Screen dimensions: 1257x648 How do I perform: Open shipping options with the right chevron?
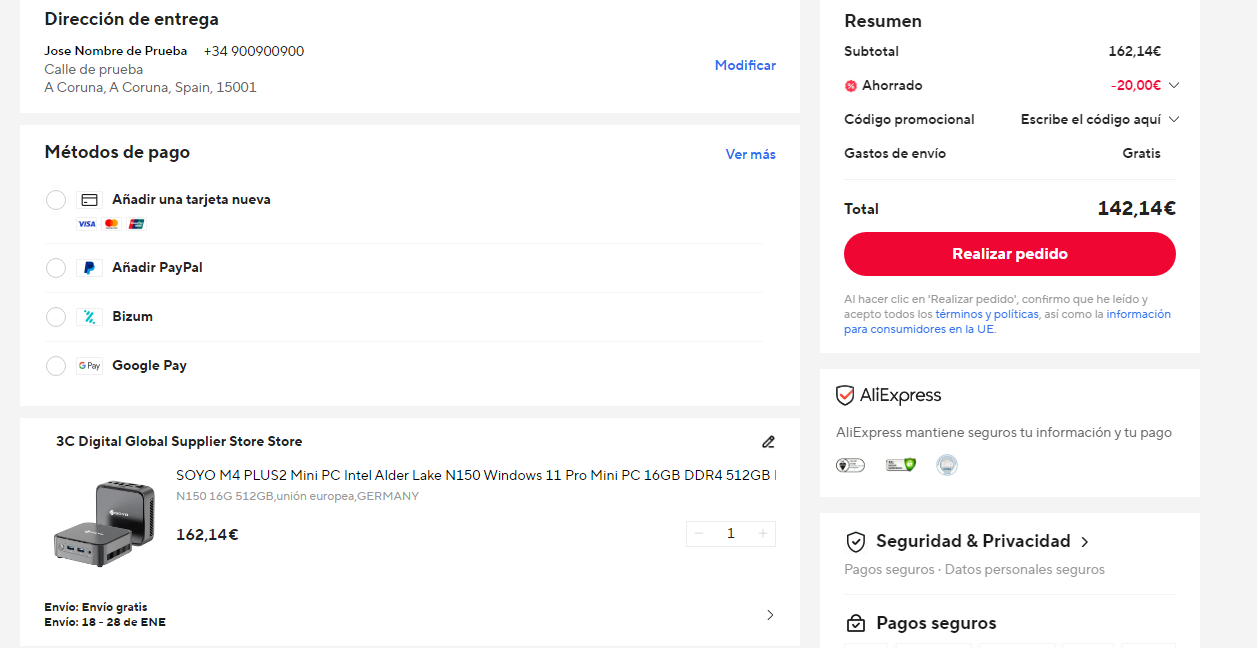point(770,615)
